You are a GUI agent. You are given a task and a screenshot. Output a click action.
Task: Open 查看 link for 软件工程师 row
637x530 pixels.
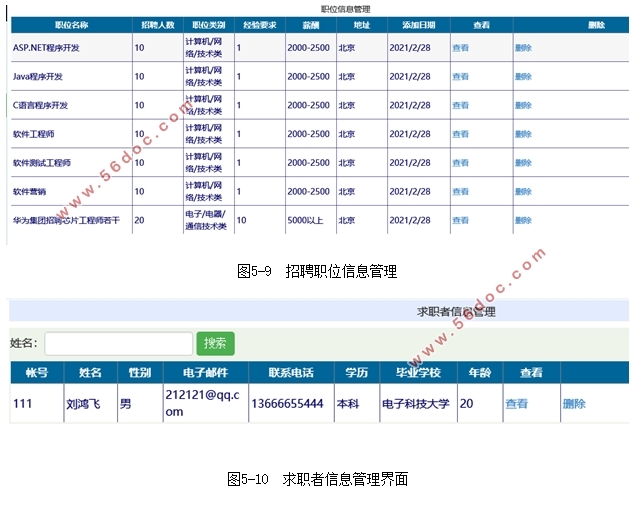(x=461, y=134)
